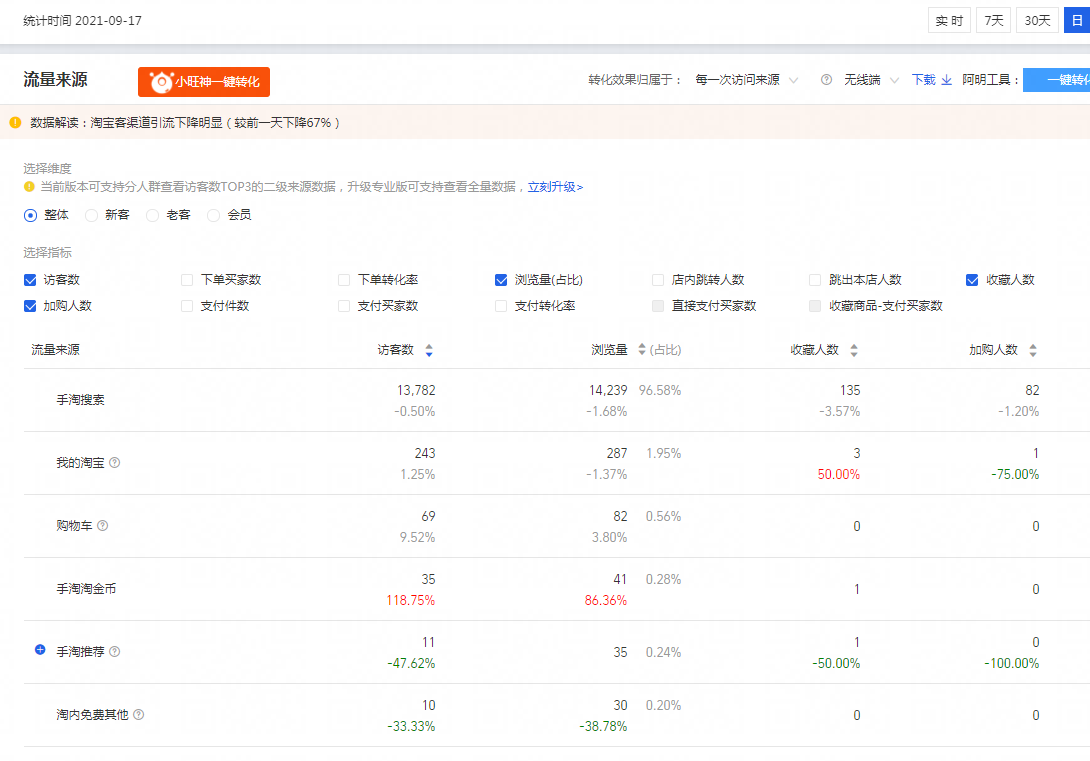The image size is (1090, 761).
Task: Click blue 一键转化 button at right
Action: tap(1057, 80)
